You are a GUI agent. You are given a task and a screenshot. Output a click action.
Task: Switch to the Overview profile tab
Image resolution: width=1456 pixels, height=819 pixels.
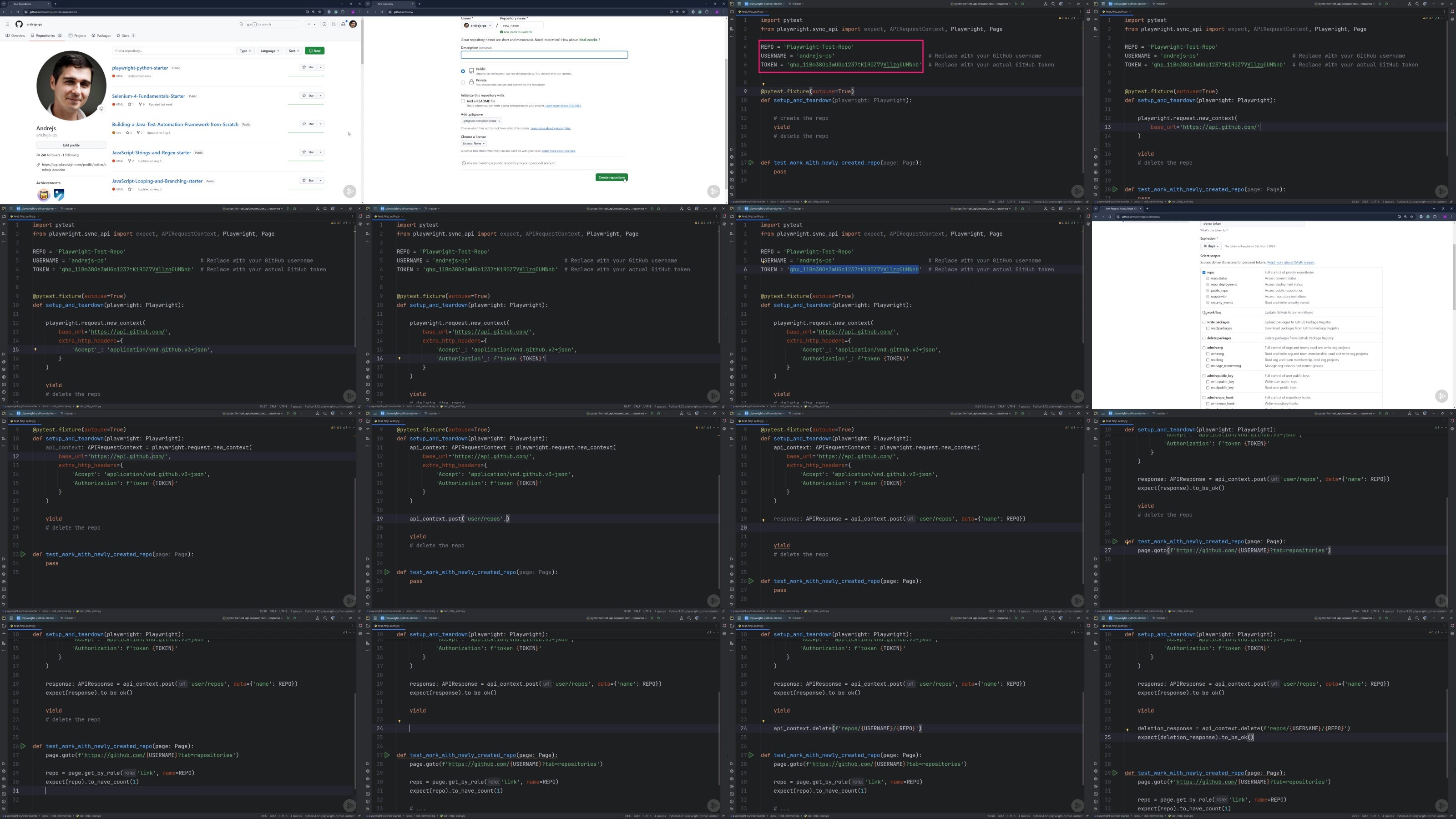(15, 35)
